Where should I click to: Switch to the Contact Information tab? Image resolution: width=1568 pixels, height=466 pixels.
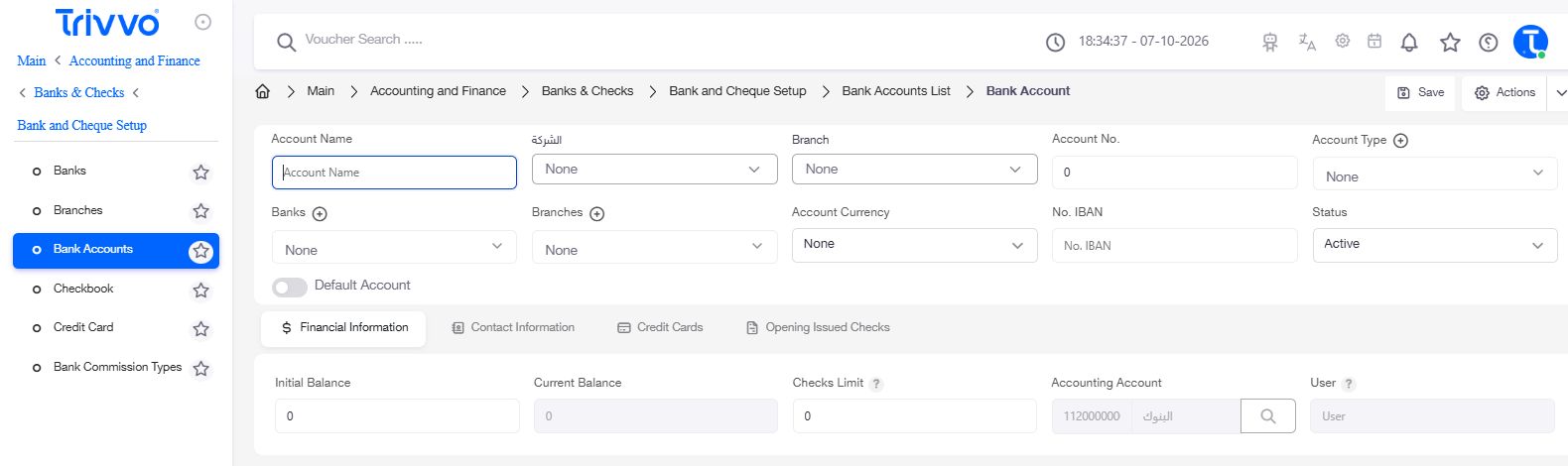tap(513, 328)
